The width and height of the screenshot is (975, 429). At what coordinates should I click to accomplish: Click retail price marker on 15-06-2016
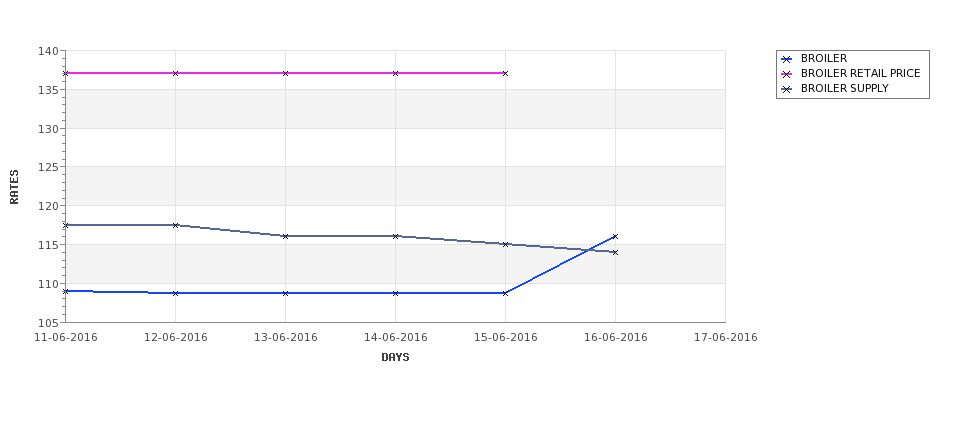(505, 73)
